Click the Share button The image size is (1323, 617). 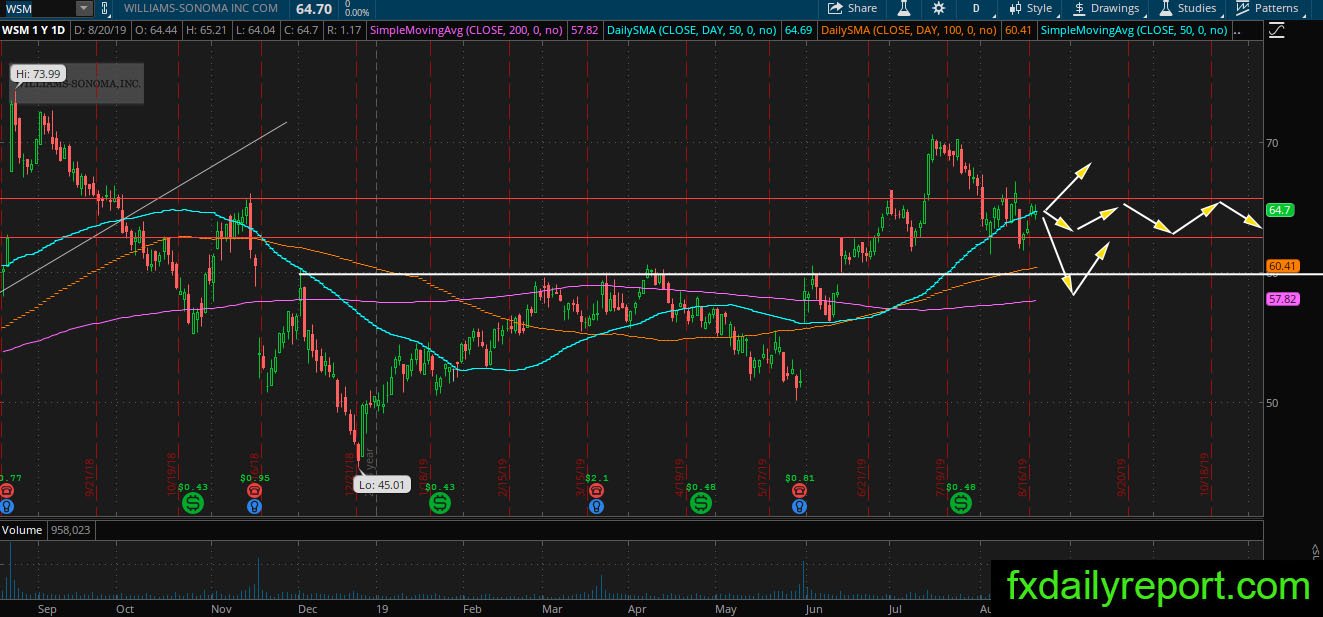pyautogui.click(x=852, y=8)
